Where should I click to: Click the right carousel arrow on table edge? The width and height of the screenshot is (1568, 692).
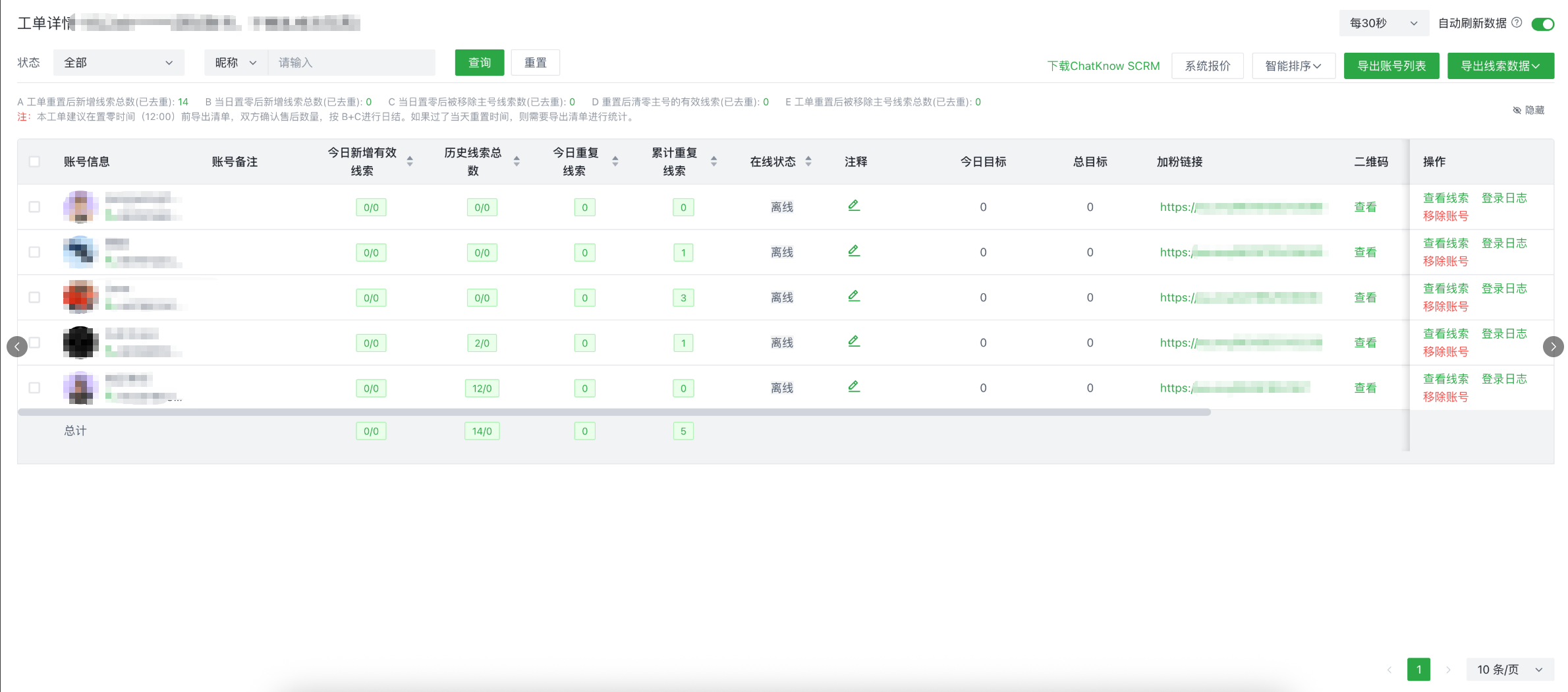(1553, 346)
